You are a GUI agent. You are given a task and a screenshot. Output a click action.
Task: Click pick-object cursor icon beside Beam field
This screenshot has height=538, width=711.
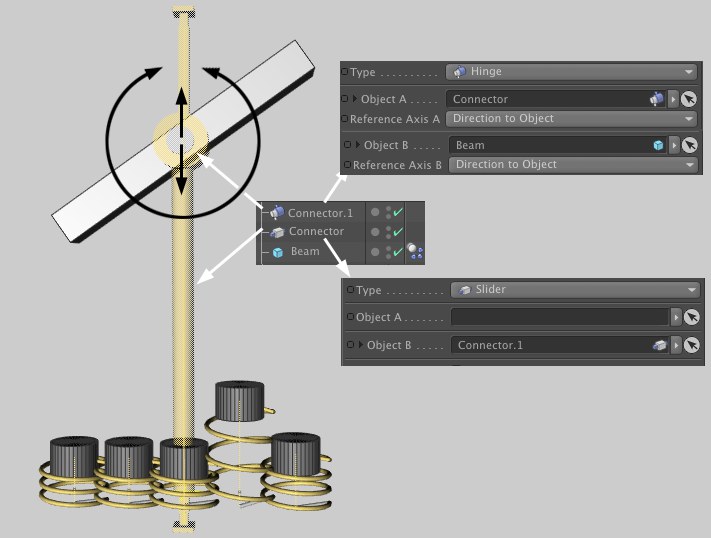tap(690, 145)
